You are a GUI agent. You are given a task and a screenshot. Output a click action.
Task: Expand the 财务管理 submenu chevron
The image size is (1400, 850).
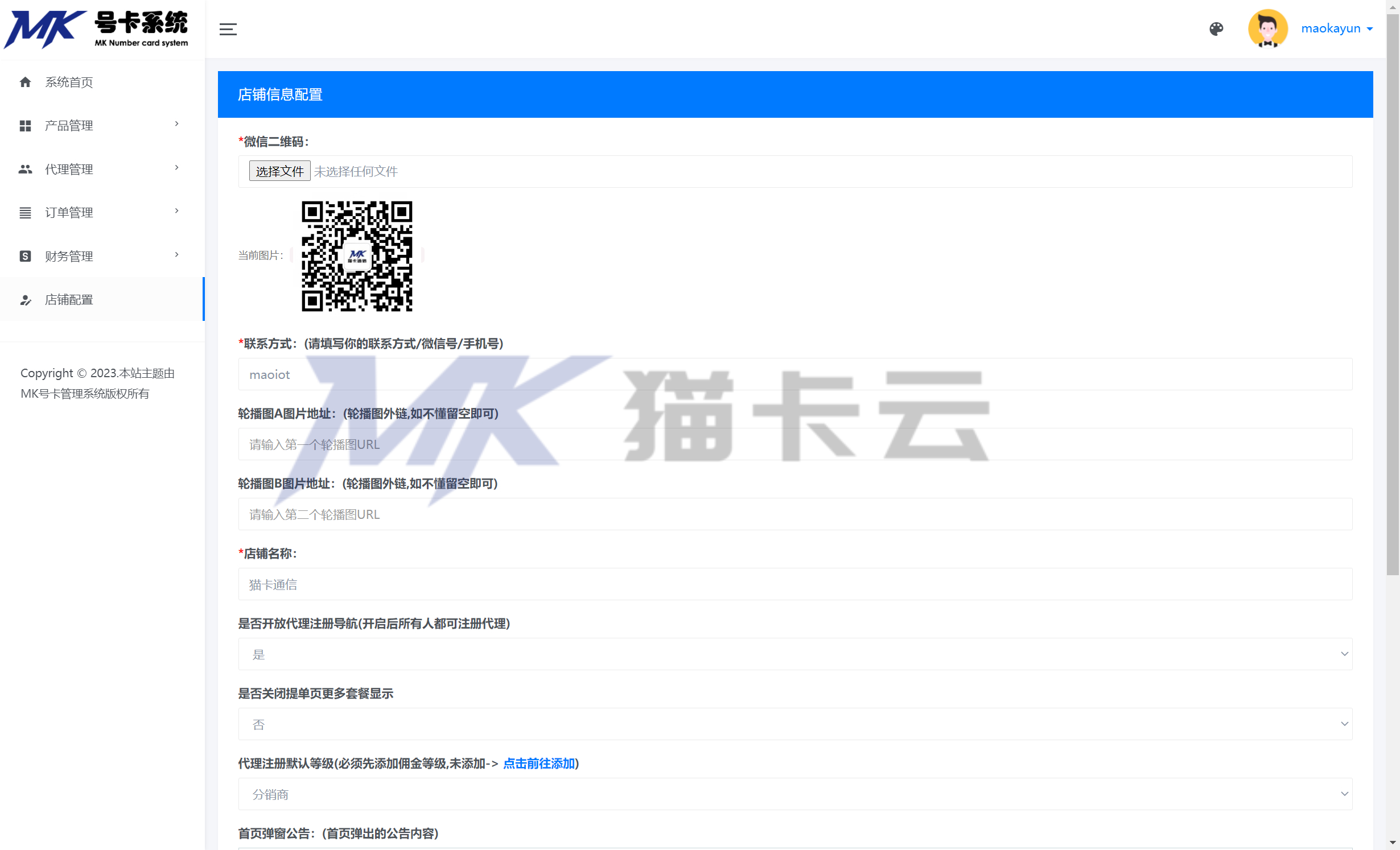coord(176,255)
